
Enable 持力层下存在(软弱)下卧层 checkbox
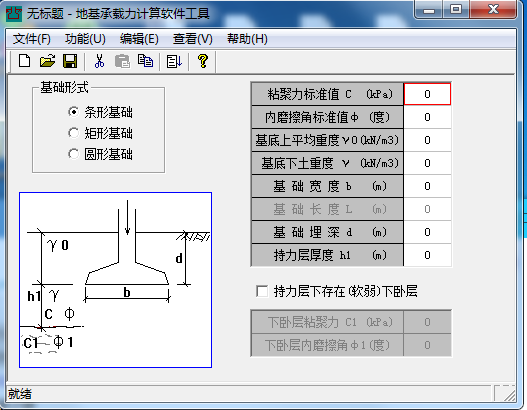tap(262, 291)
